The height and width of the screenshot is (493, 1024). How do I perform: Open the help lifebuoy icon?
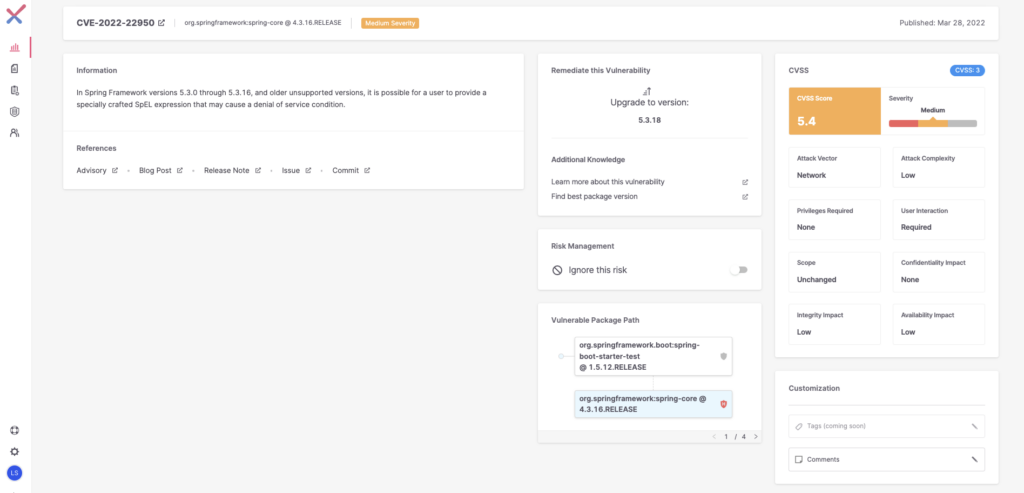[15, 430]
